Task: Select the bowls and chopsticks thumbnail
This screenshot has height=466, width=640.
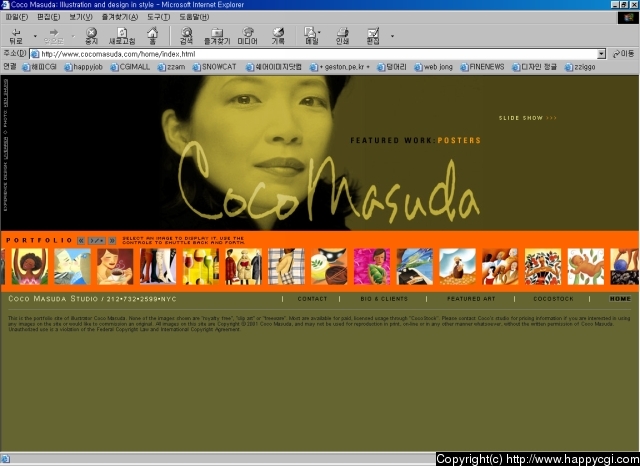Action: click(x=329, y=266)
